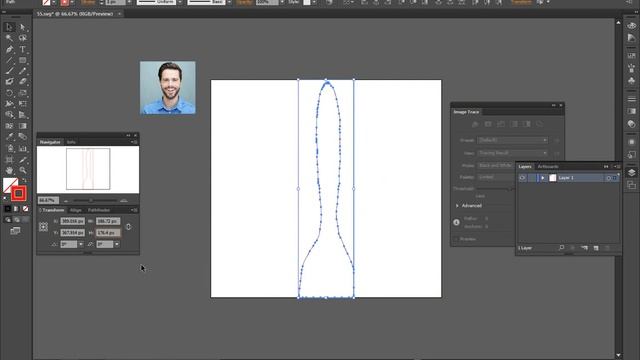Click the Layer 1 target circle

click(x=608, y=178)
